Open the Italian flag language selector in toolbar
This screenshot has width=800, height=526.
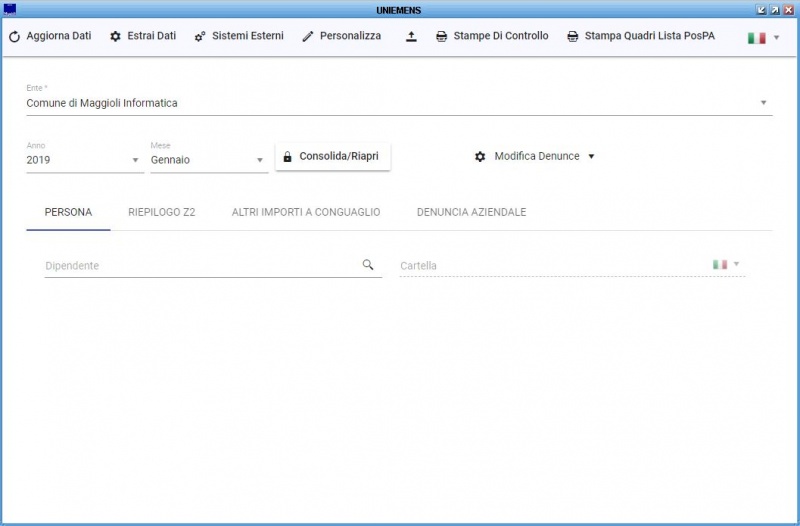(763, 37)
